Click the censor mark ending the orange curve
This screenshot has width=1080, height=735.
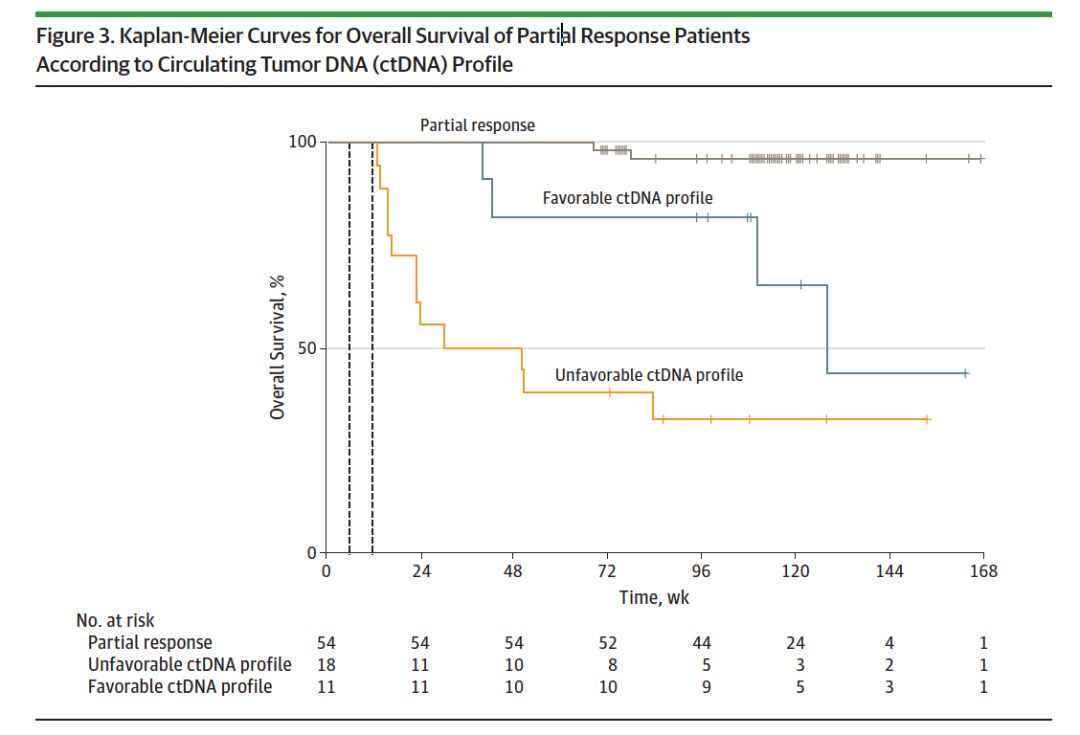pos(927,419)
